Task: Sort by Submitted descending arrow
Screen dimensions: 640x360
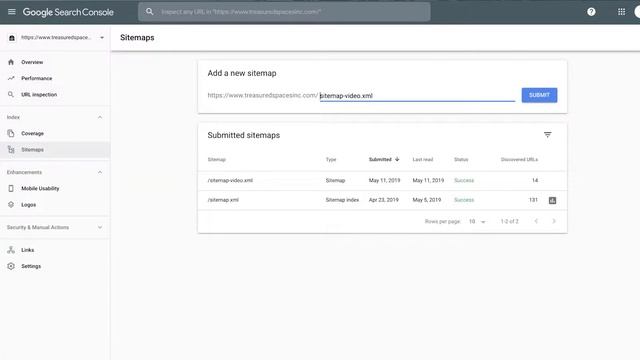Action: 397,159
